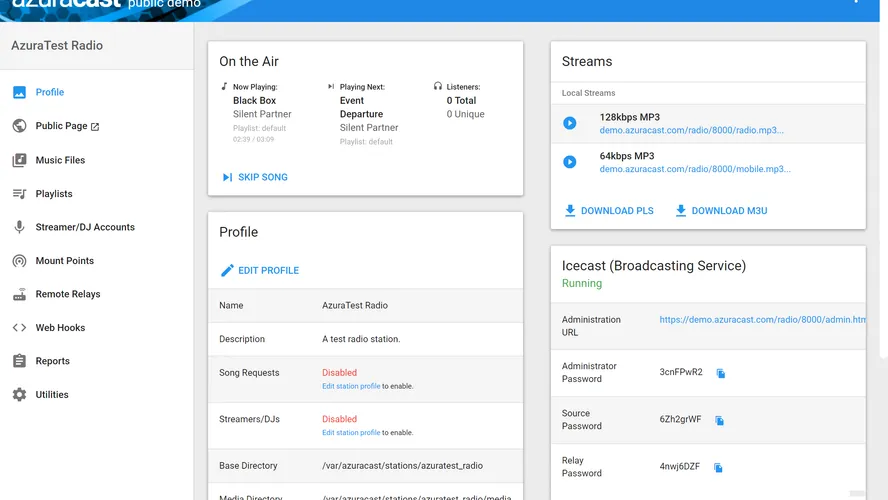Open the Playlists menu item
Image resolution: width=888 pixels, height=500 pixels.
pyautogui.click(x=54, y=194)
